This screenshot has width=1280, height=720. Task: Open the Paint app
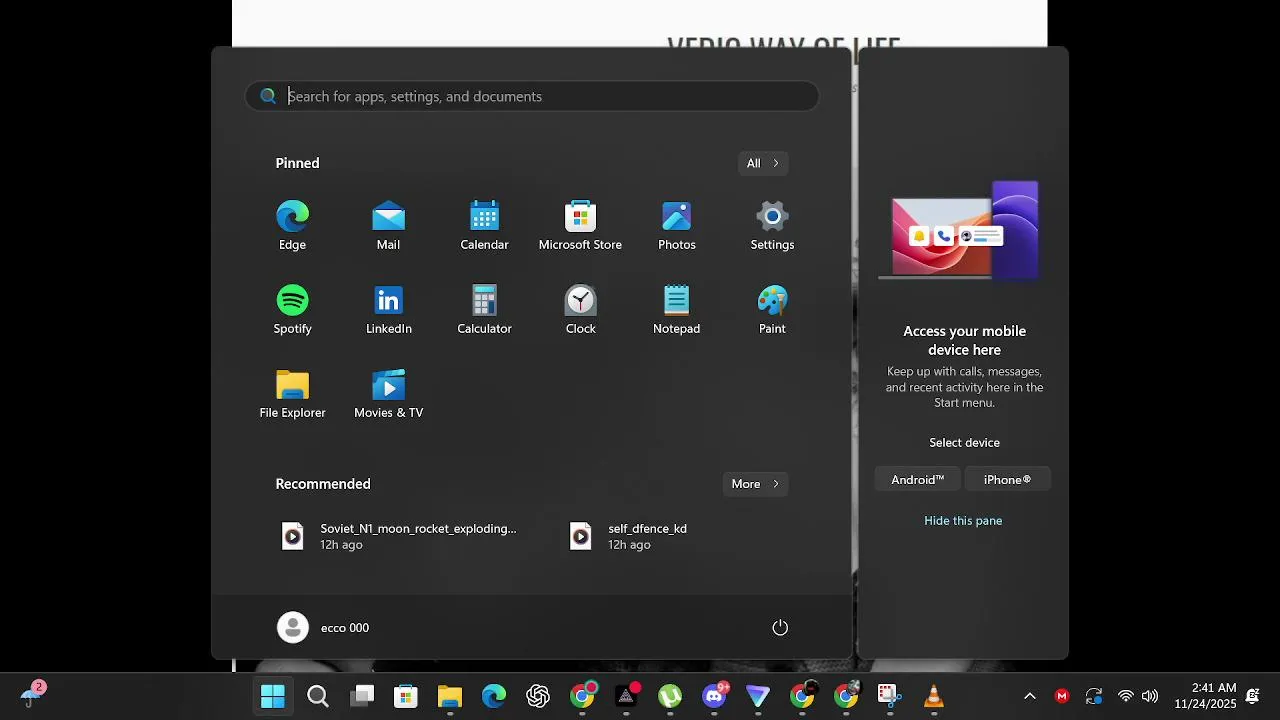pyautogui.click(x=772, y=310)
